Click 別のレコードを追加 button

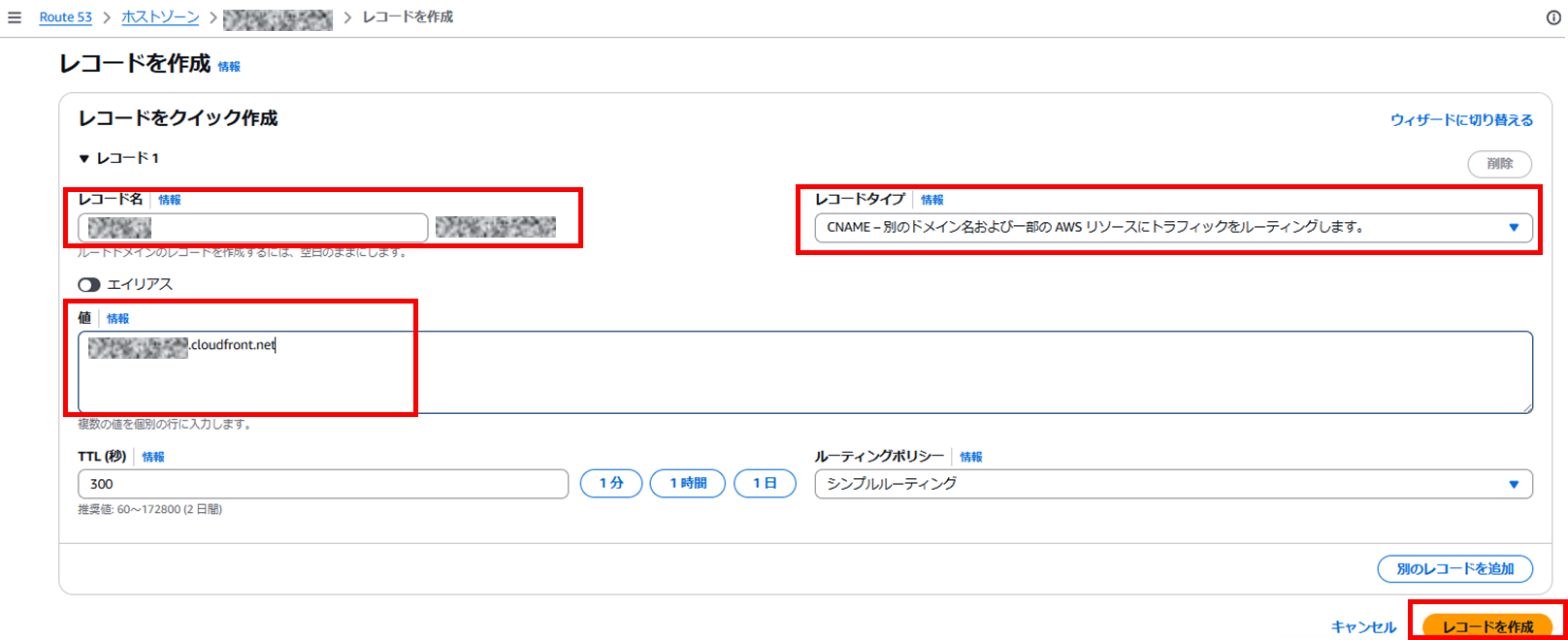coord(1454,569)
